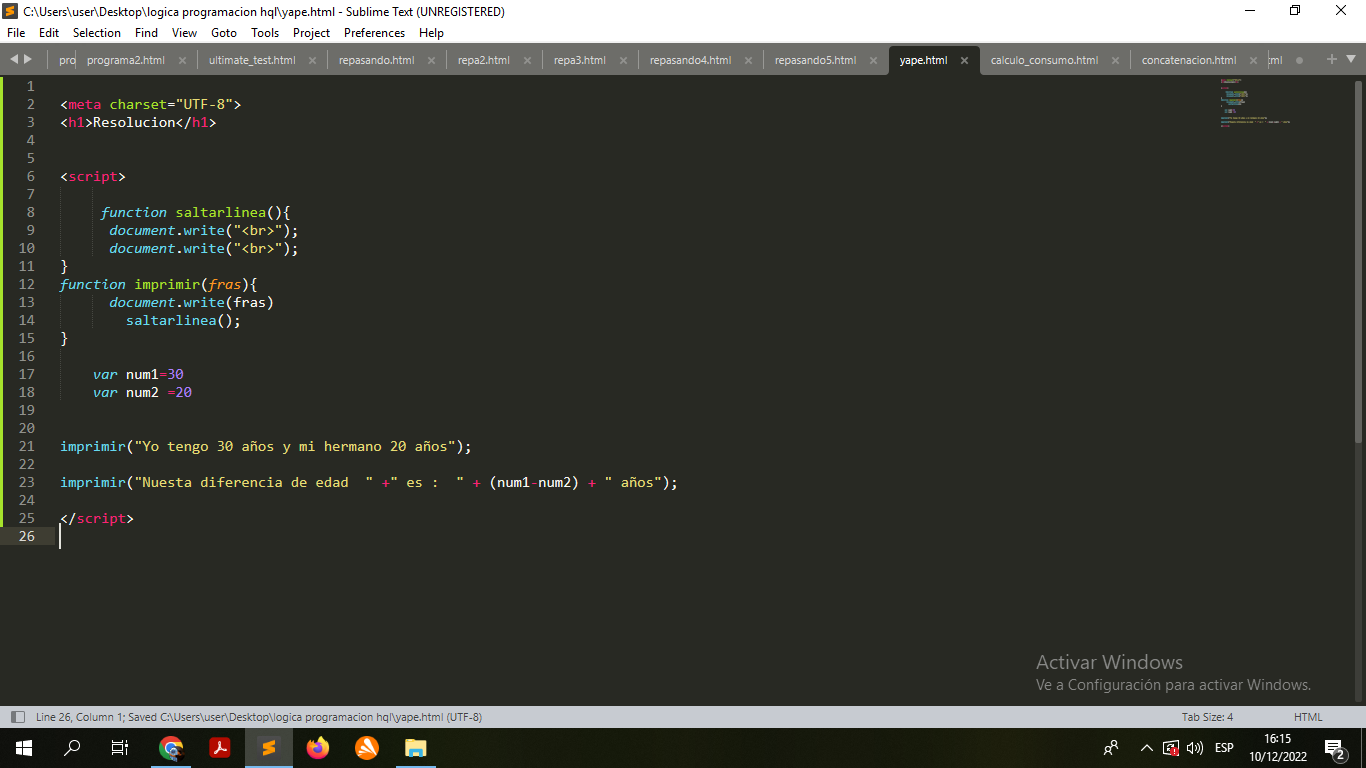Open the Edit menu
The height and width of the screenshot is (768, 1366).
coord(49,33)
